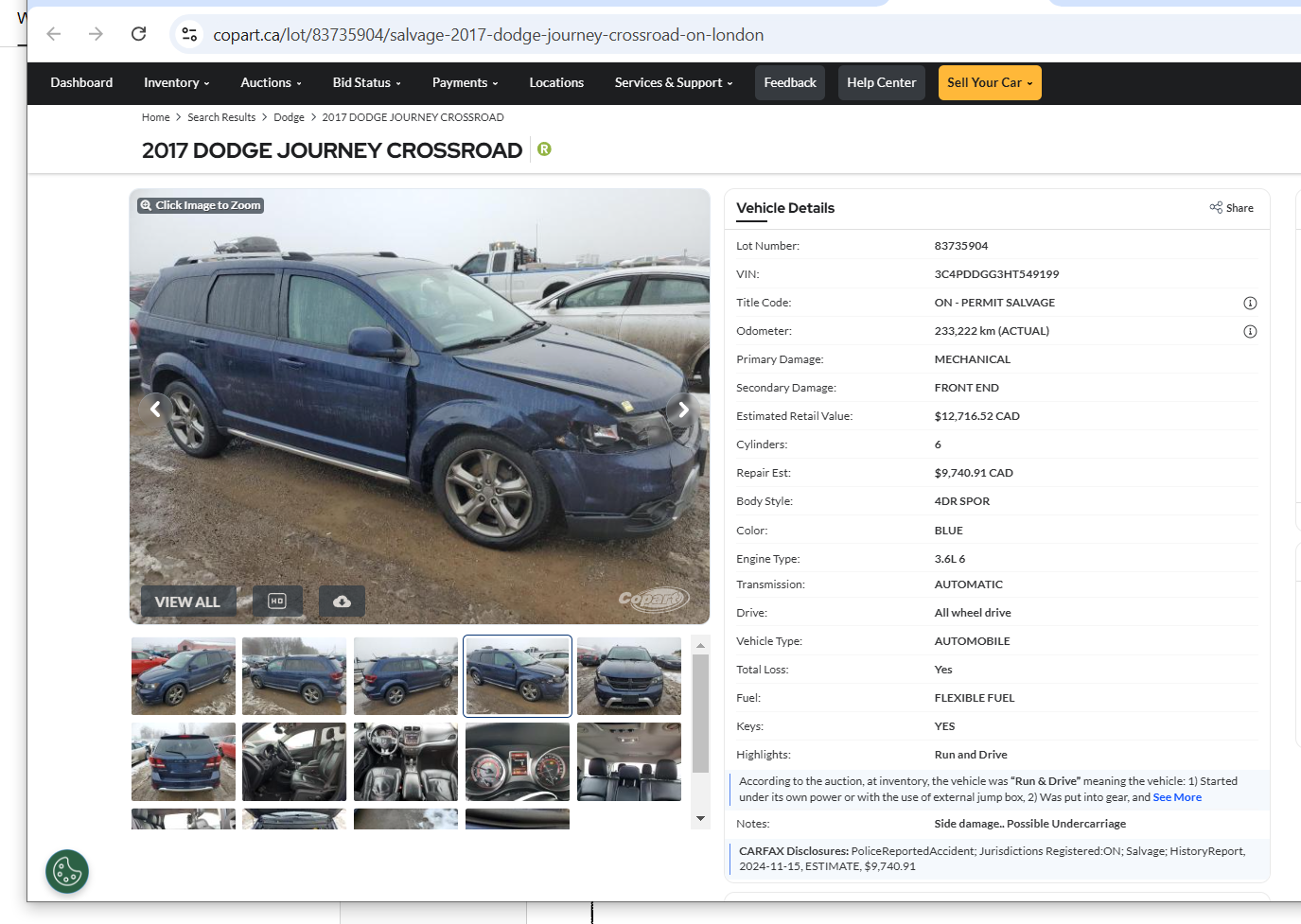Screen dimensions: 1301x924
Task: Share the vehicle via Share icon
Action: (x=1231, y=208)
